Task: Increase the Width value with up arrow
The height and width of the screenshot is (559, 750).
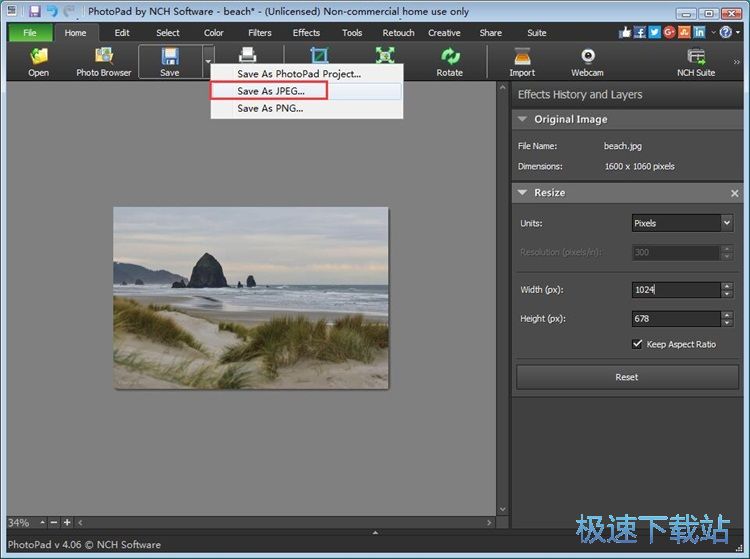Action: 727,285
